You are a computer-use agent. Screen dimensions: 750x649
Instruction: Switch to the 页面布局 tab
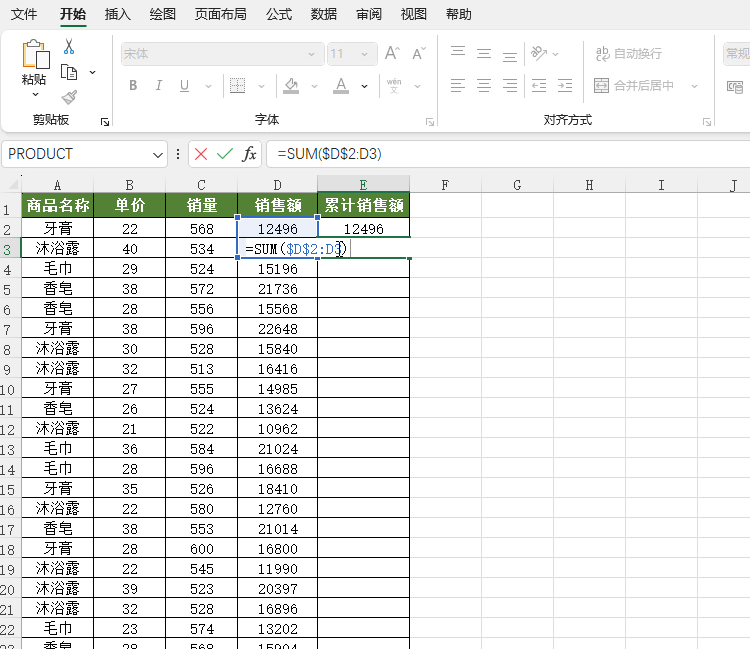tap(221, 14)
